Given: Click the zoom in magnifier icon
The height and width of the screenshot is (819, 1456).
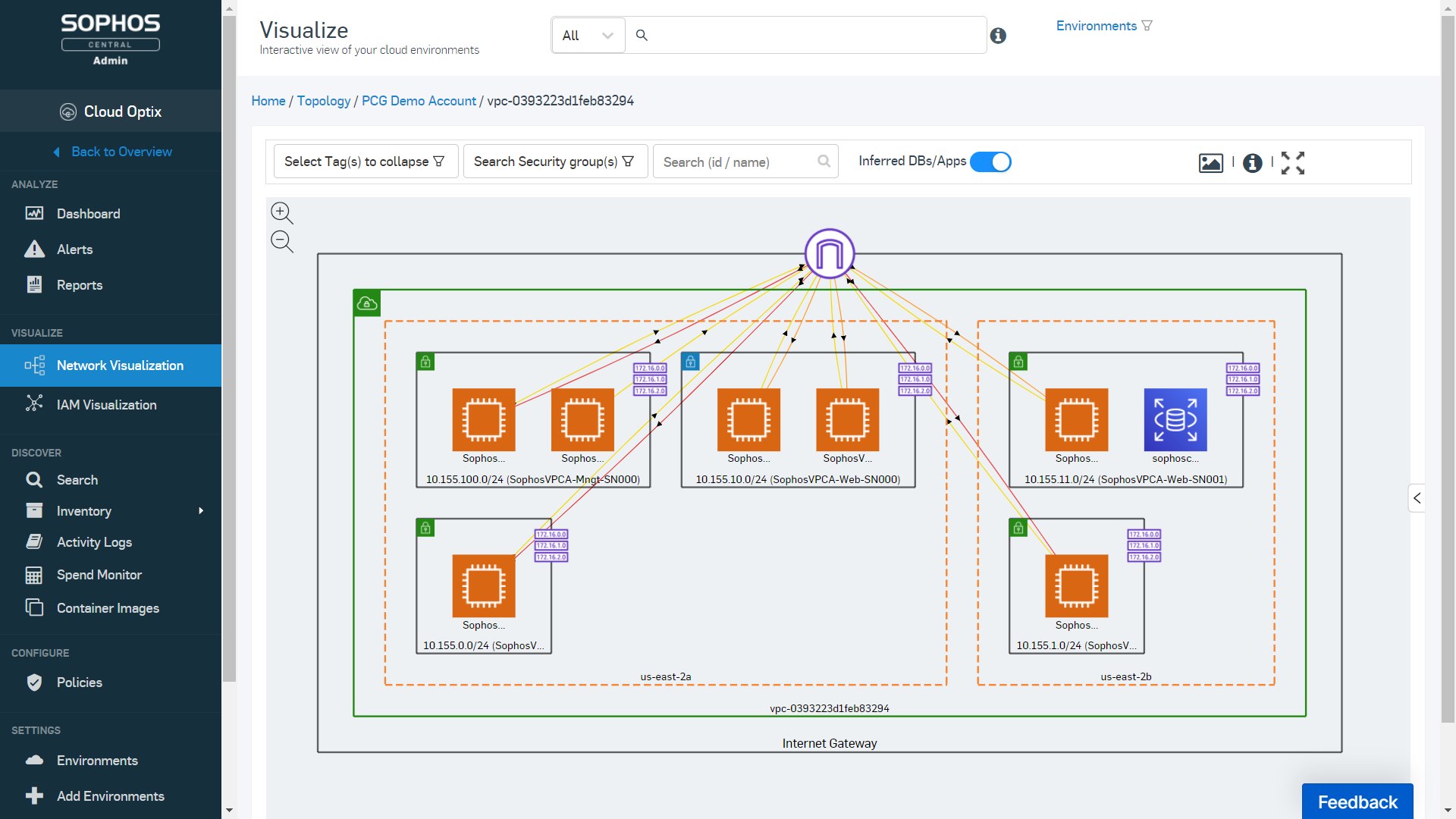Looking at the screenshot, I should (281, 212).
